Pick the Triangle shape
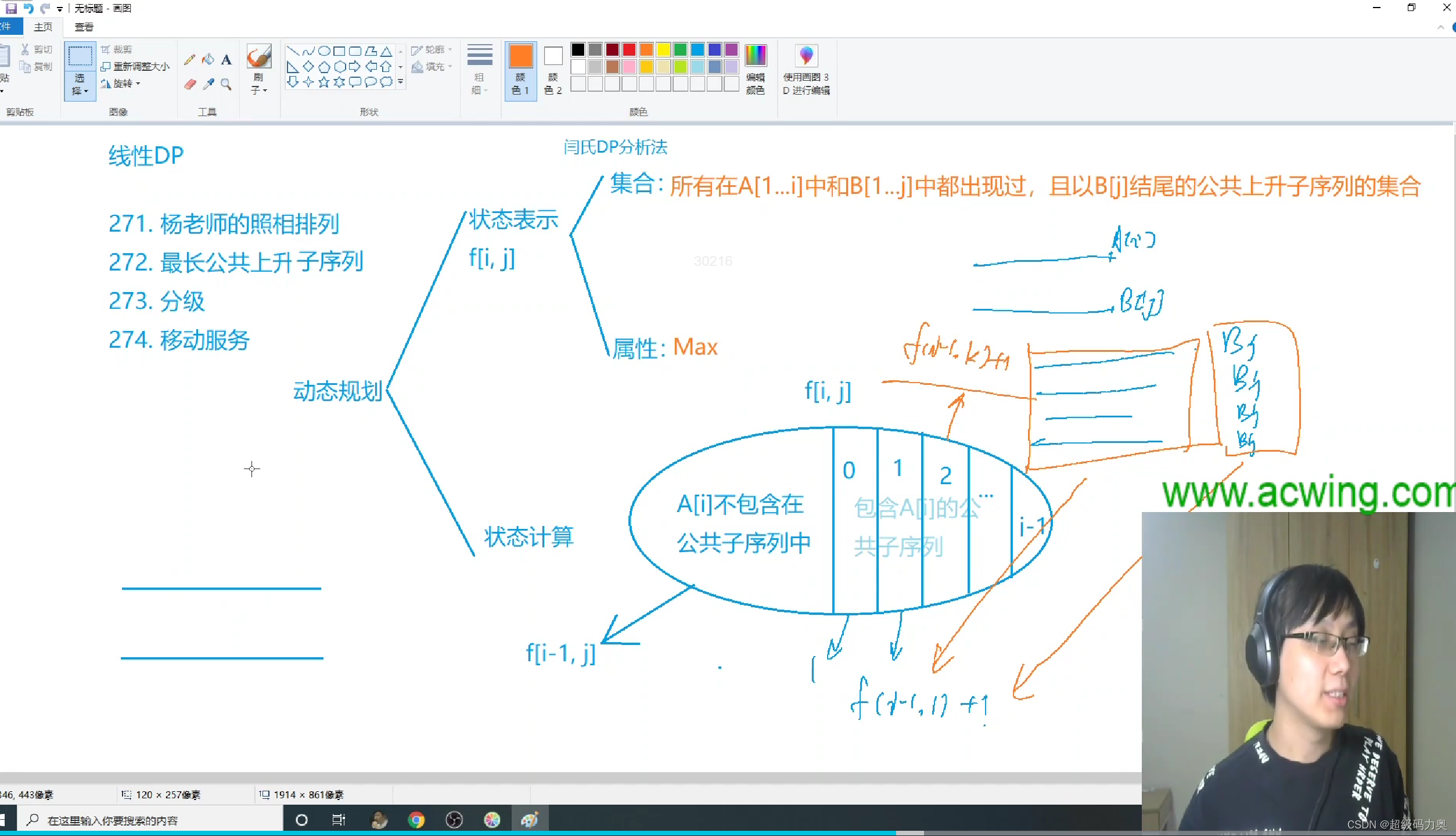This screenshot has width=1456, height=836. click(386, 51)
